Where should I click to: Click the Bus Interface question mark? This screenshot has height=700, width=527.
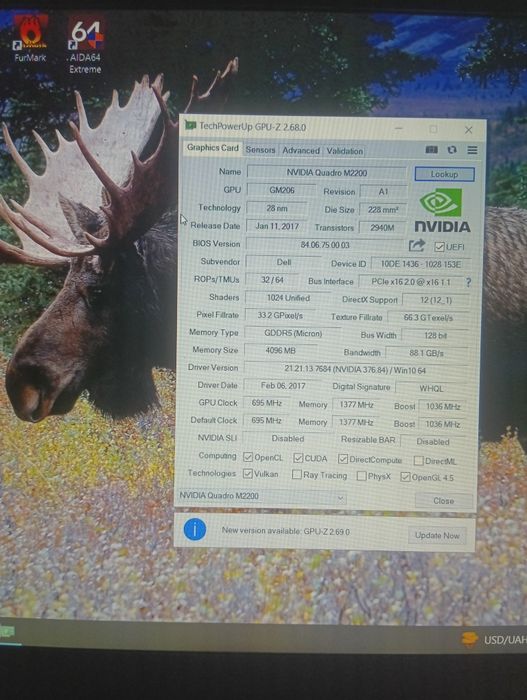point(468,282)
